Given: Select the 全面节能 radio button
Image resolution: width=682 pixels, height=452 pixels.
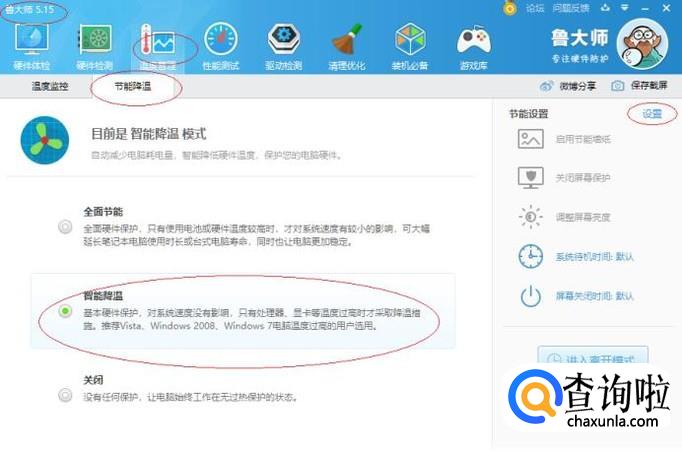Looking at the screenshot, I should 65,227.
